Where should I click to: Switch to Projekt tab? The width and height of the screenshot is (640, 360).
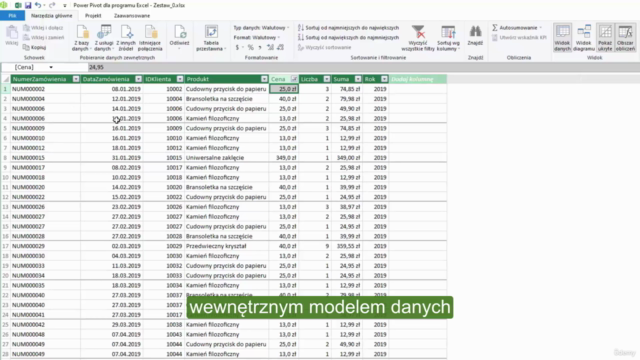point(93,16)
